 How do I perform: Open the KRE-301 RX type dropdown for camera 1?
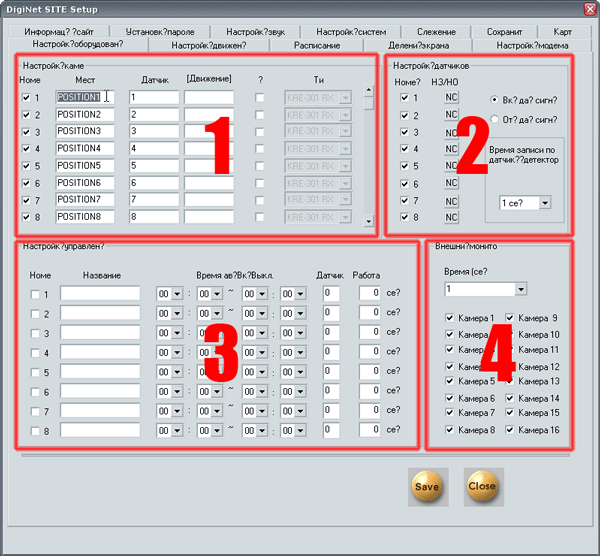click(345, 98)
